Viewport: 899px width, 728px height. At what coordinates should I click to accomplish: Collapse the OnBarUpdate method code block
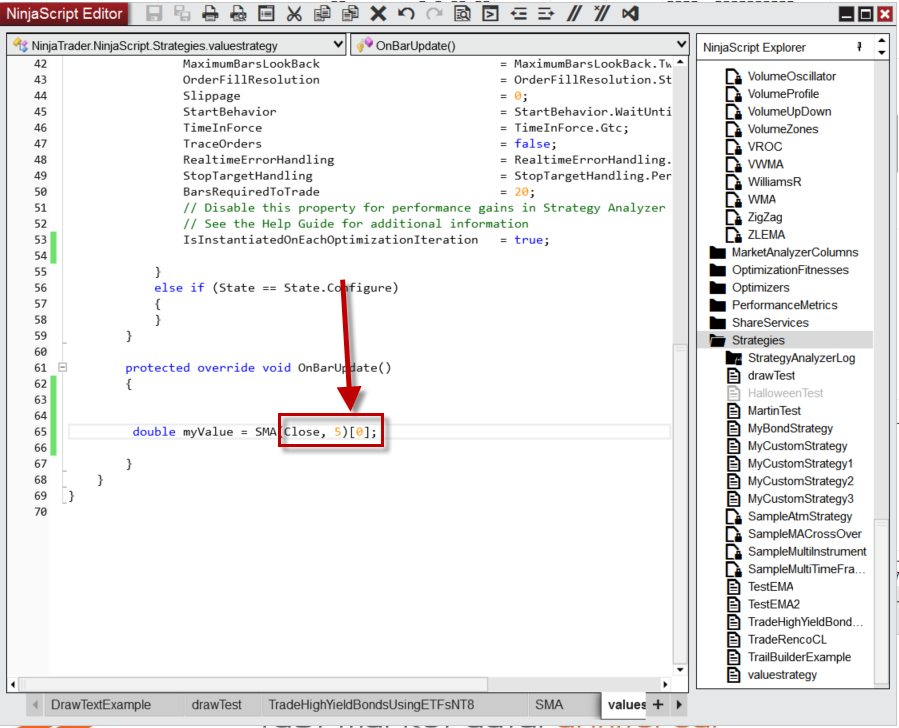[x=62, y=368]
